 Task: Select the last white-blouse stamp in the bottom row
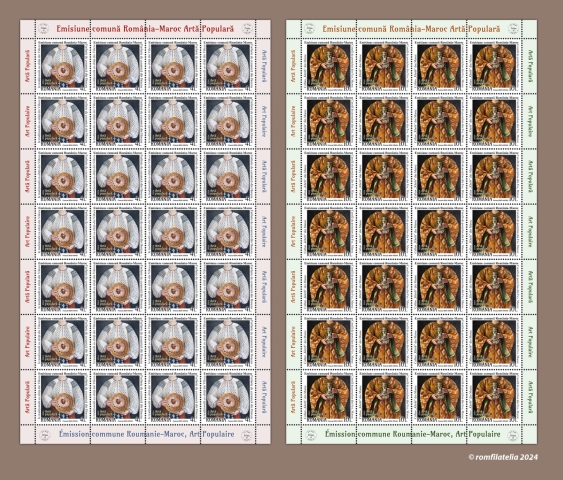tap(228, 397)
